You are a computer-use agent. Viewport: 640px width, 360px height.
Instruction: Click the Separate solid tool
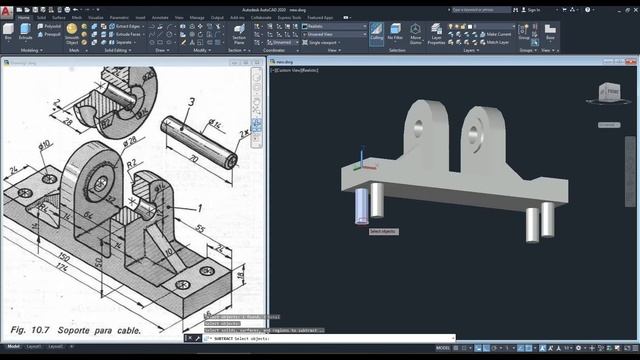121,42
